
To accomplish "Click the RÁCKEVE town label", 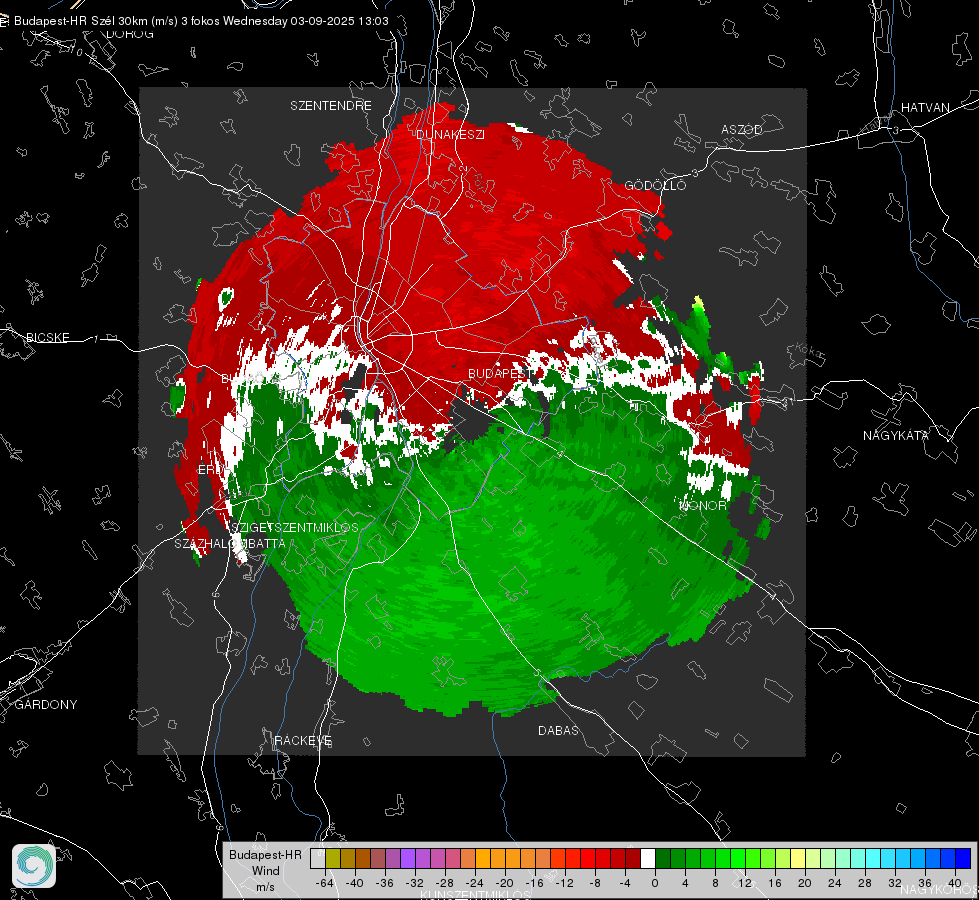I will 303,741.
